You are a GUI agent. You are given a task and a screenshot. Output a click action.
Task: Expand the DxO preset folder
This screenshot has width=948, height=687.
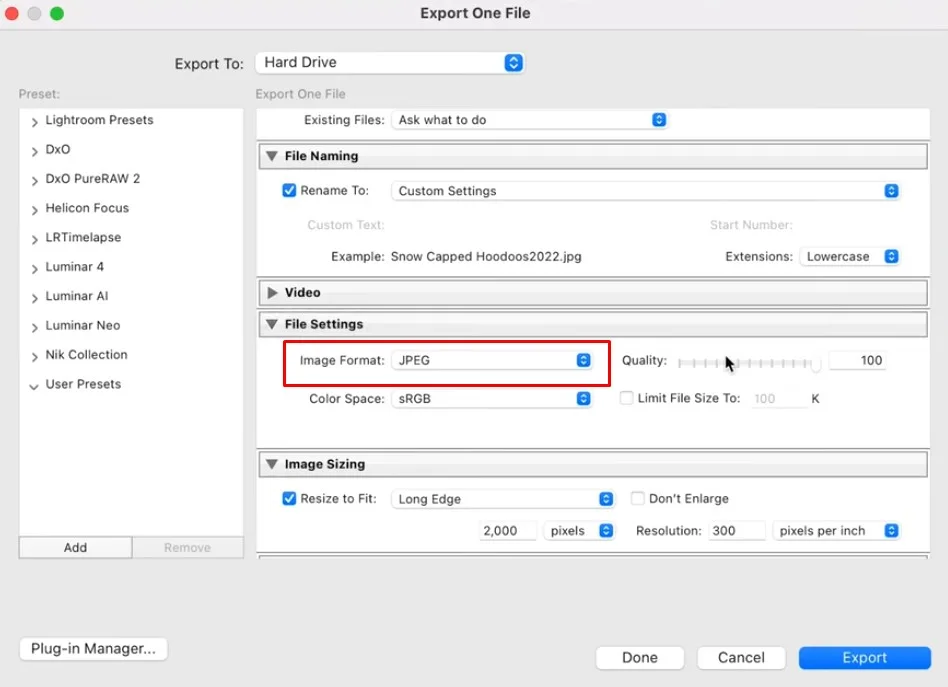34,151
